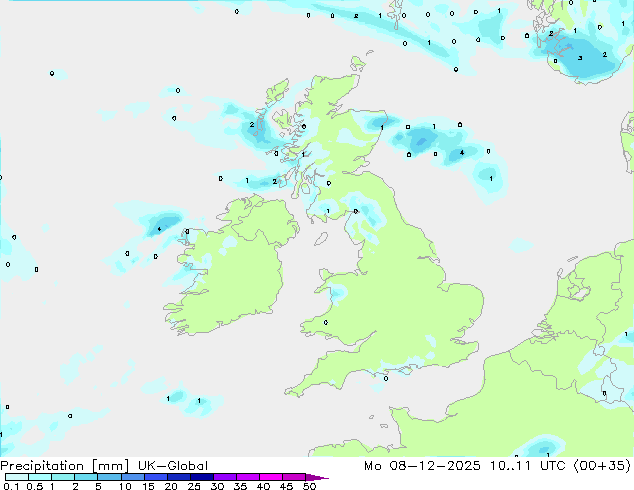The image size is (634, 490).
Task: Click the "3" value near Norway coast
Action: [x=580, y=58]
